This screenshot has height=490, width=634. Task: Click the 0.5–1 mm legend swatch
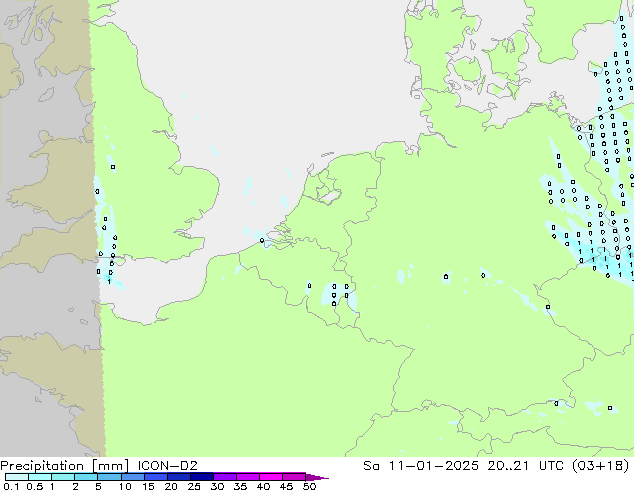pyautogui.click(x=40, y=477)
